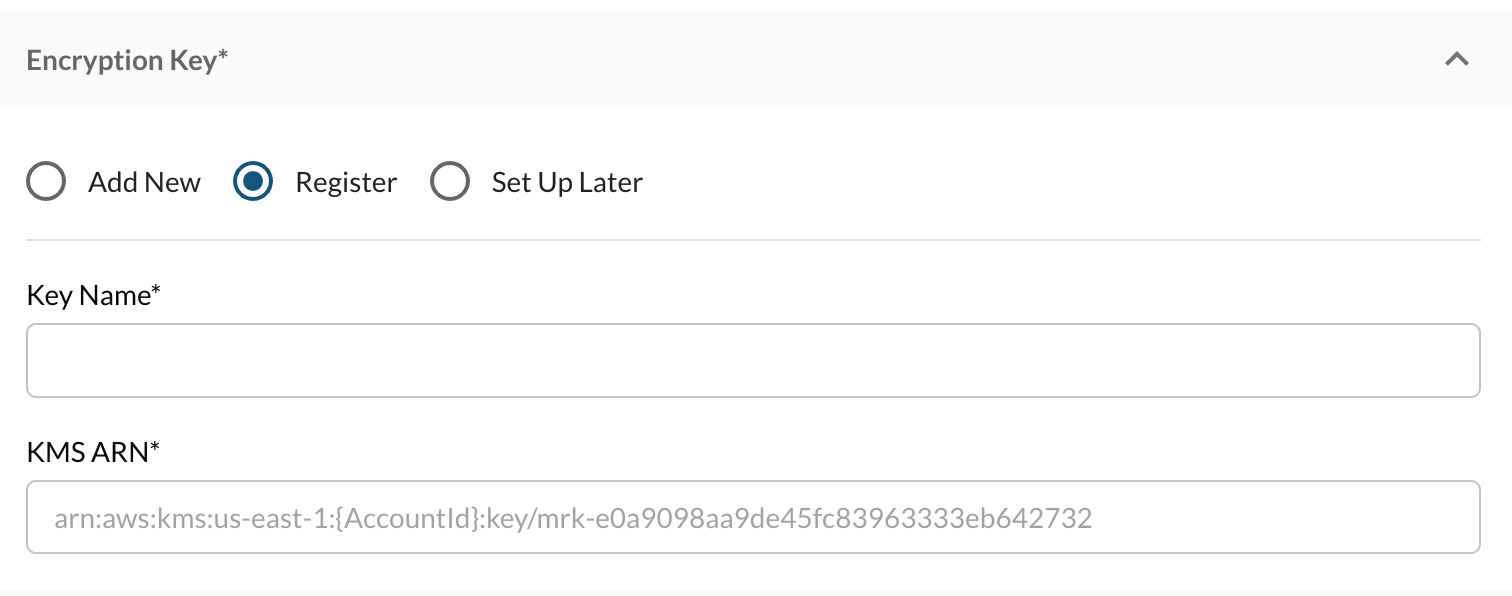The image size is (1512, 596).
Task: Select the Register radio button
Action: pos(253,182)
